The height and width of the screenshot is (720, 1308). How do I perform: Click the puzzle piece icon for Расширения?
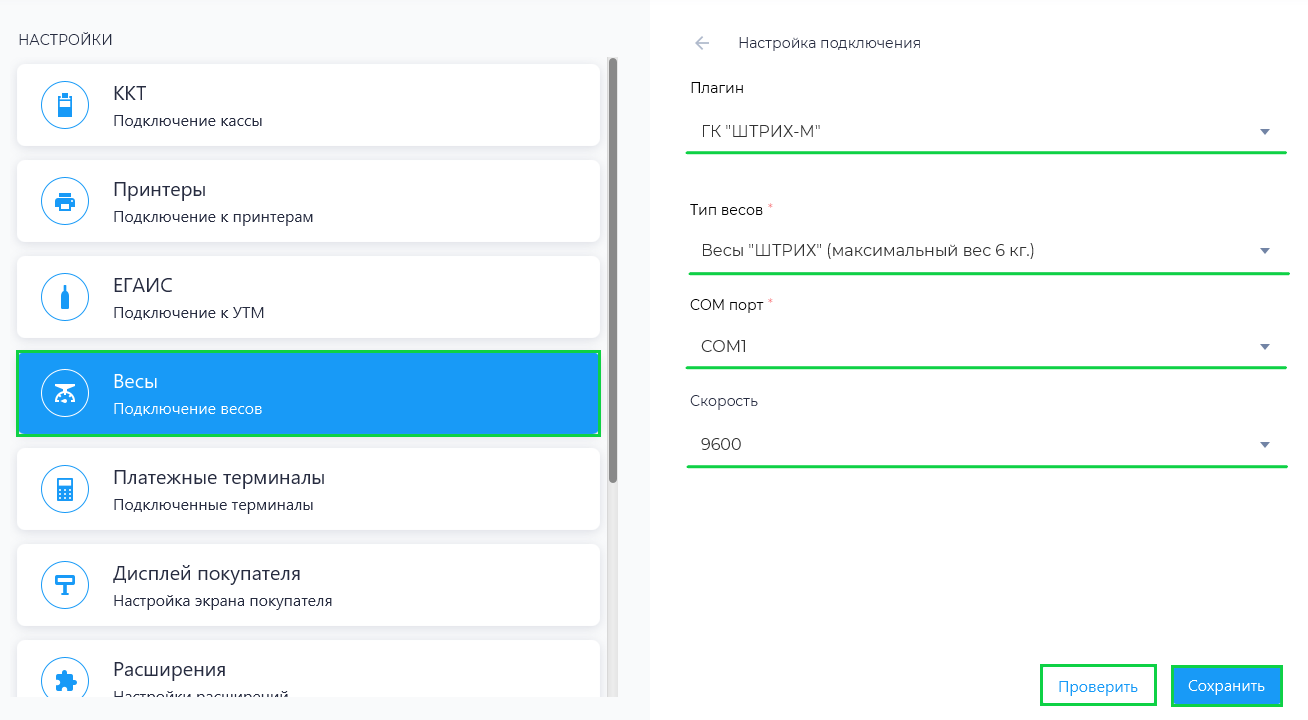click(x=65, y=680)
